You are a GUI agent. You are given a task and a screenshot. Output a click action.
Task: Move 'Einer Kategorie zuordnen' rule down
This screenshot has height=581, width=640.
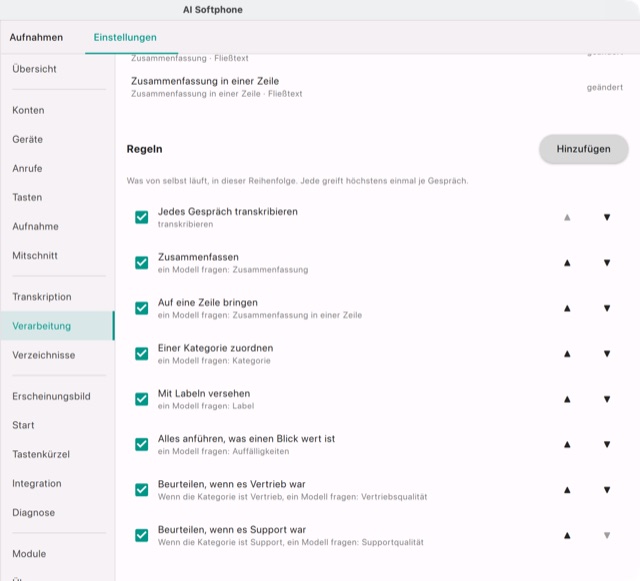(607, 354)
